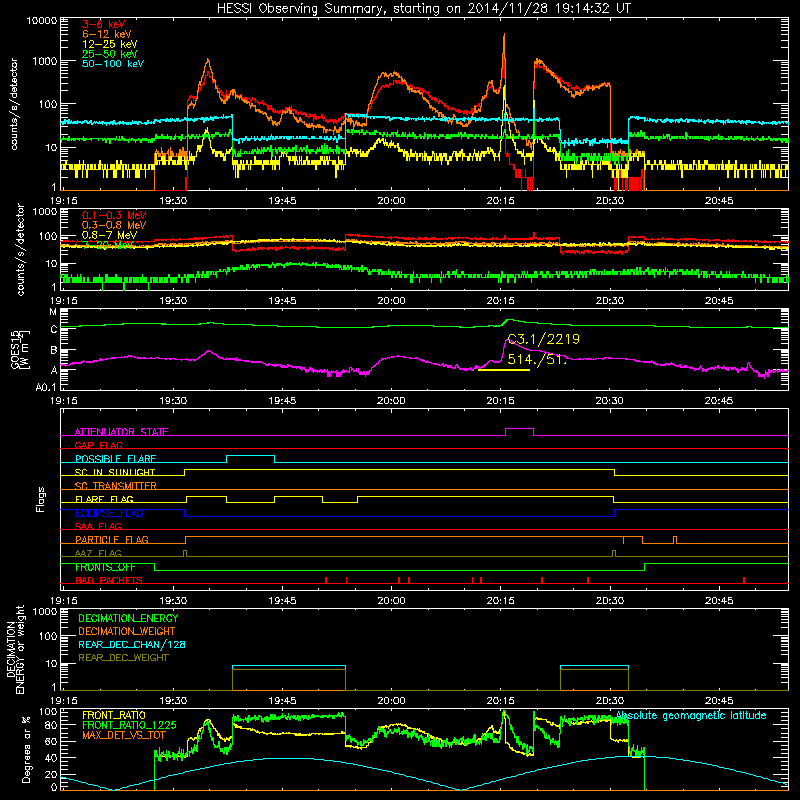Click the FLARE_FLAG label
Viewport: 800px width, 800px height.
[x=104, y=499]
